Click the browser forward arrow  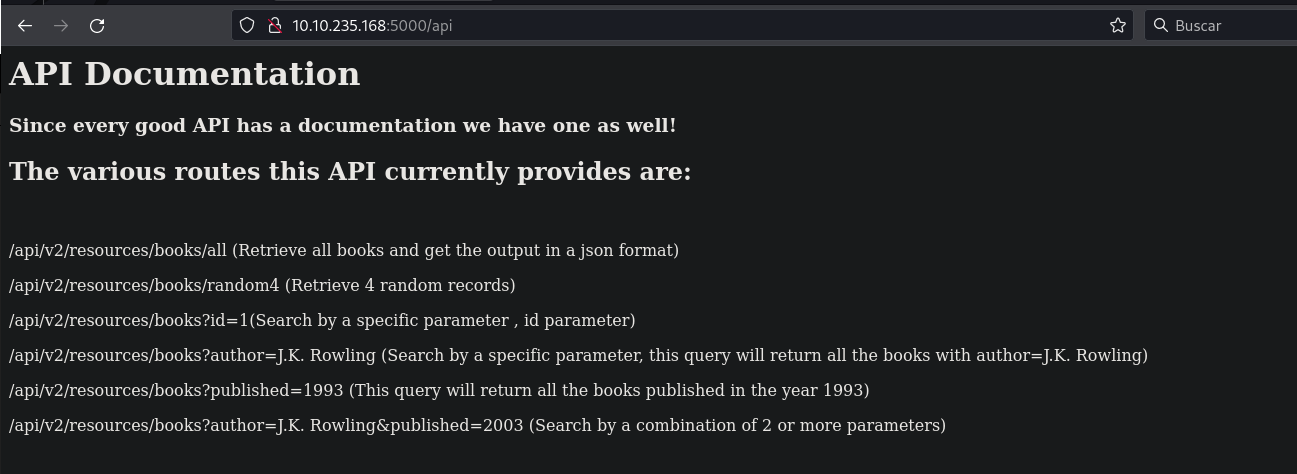[61, 26]
